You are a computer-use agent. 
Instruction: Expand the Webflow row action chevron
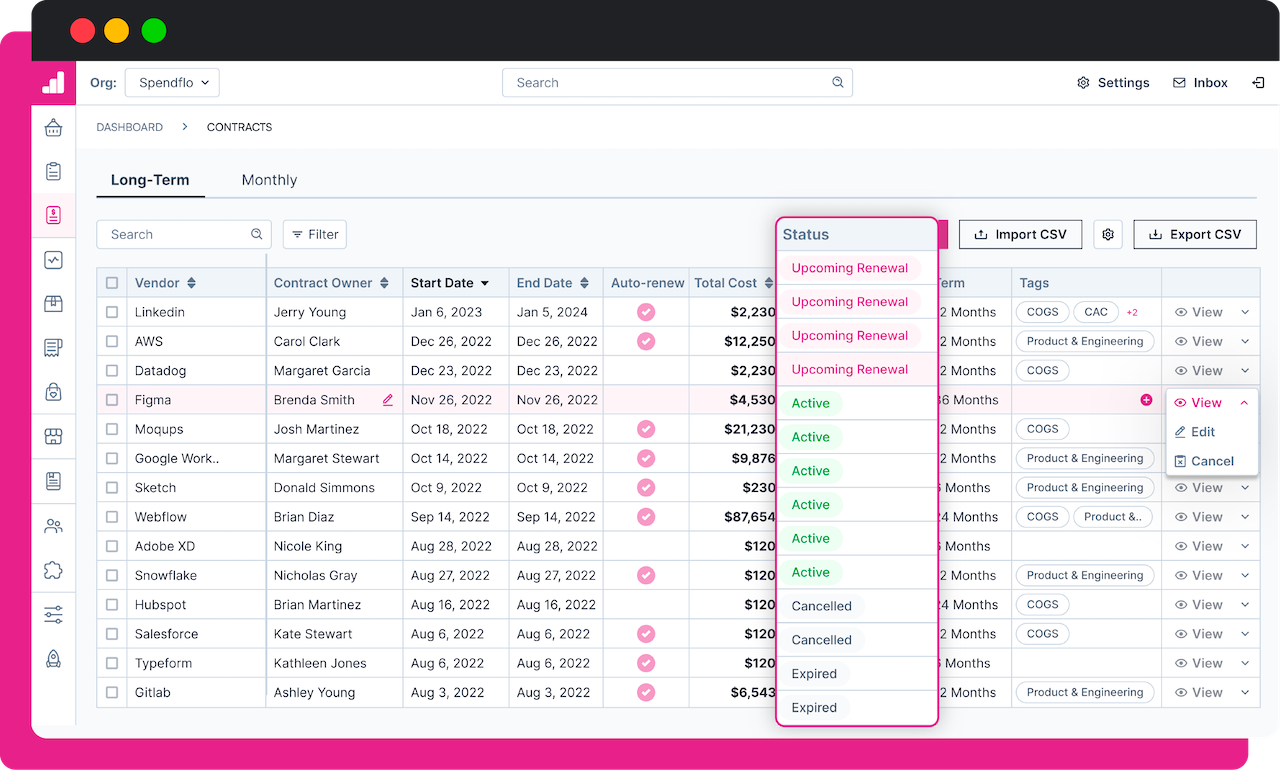click(x=1245, y=517)
